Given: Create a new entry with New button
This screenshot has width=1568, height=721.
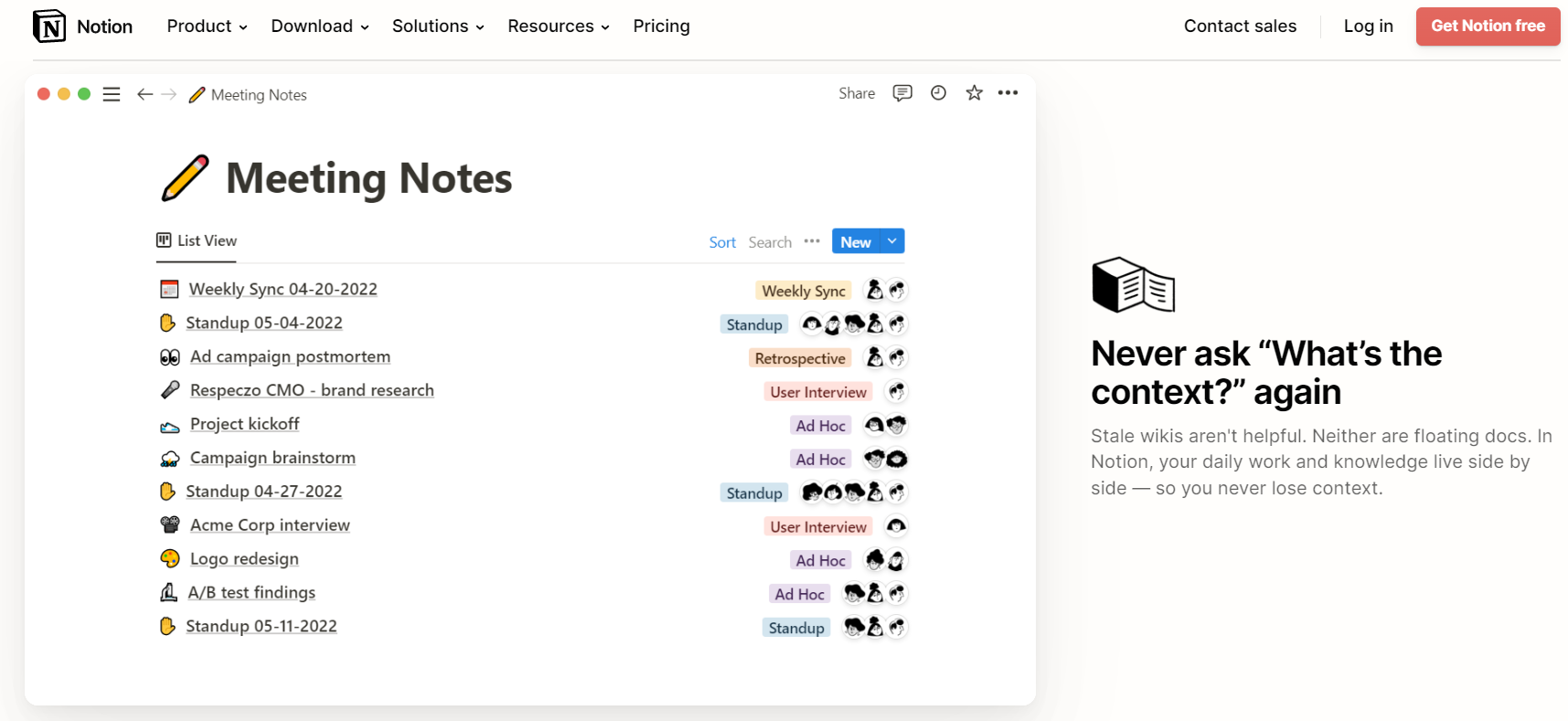Looking at the screenshot, I should 856,241.
